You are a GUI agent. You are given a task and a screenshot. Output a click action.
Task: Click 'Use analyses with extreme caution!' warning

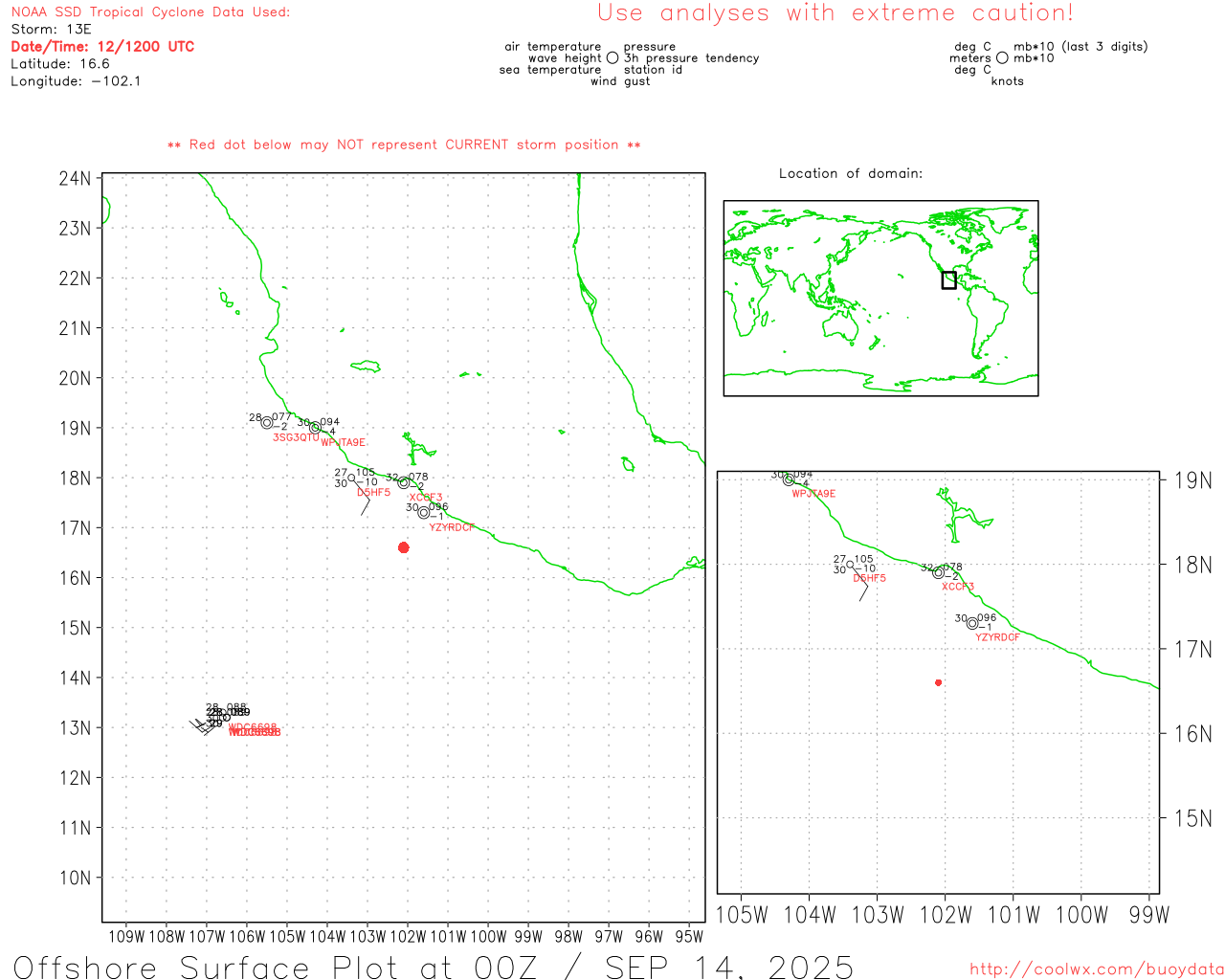(x=835, y=12)
